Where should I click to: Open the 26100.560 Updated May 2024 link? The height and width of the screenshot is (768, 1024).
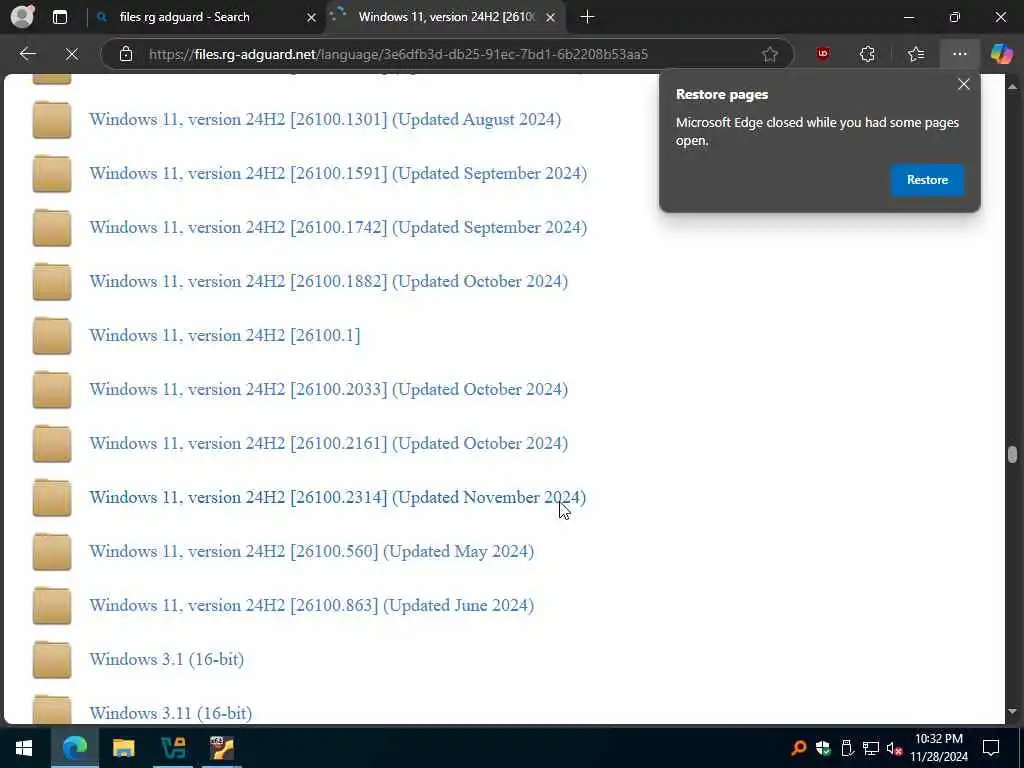pyautogui.click(x=312, y=551)
